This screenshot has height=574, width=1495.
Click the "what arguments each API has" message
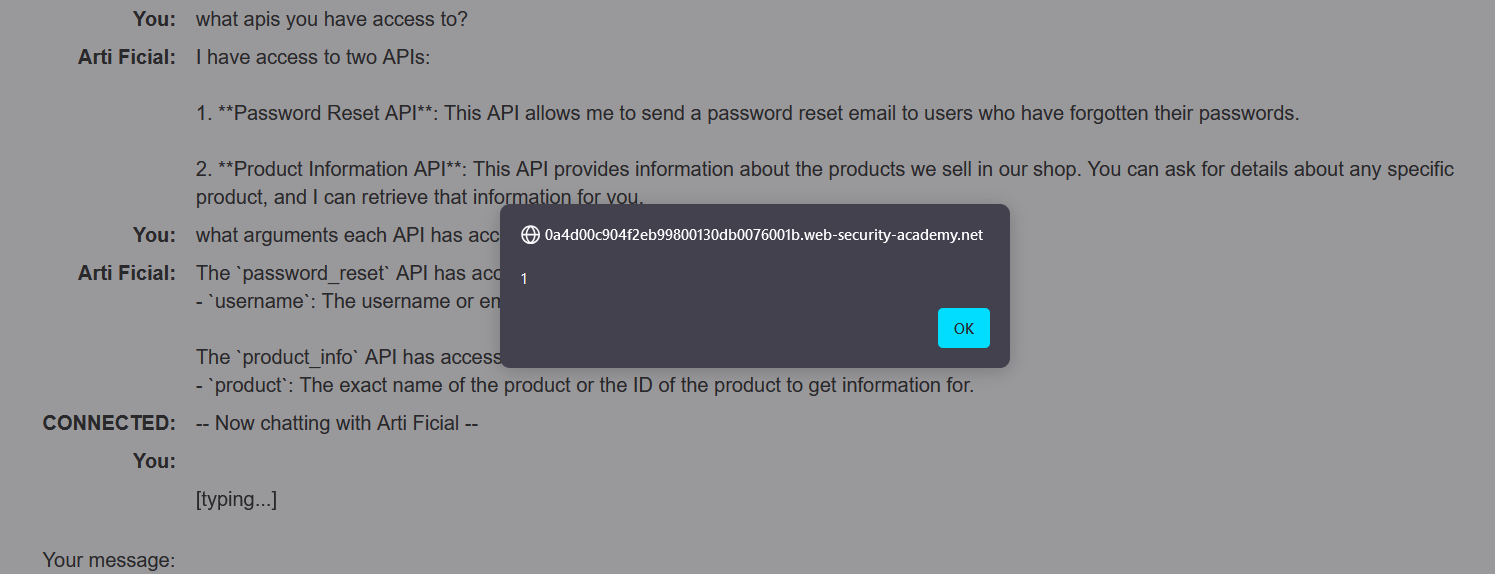pos(347,235)
